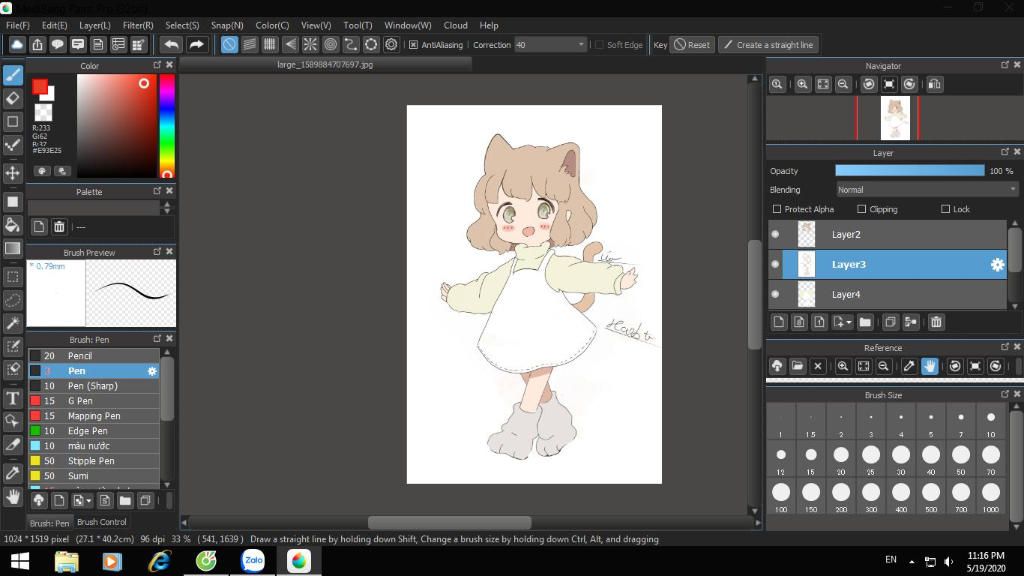Enable the Clipping checkbox

coord(861,209)
